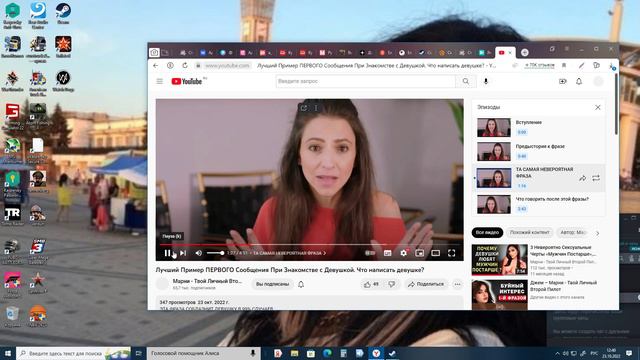Select the Автор filter chip
The image size is (640, 360).
(x=573, y=233)
